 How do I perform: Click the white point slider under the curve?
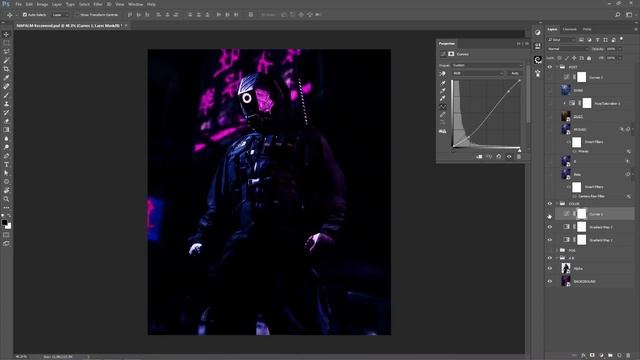tap(520, 150)
